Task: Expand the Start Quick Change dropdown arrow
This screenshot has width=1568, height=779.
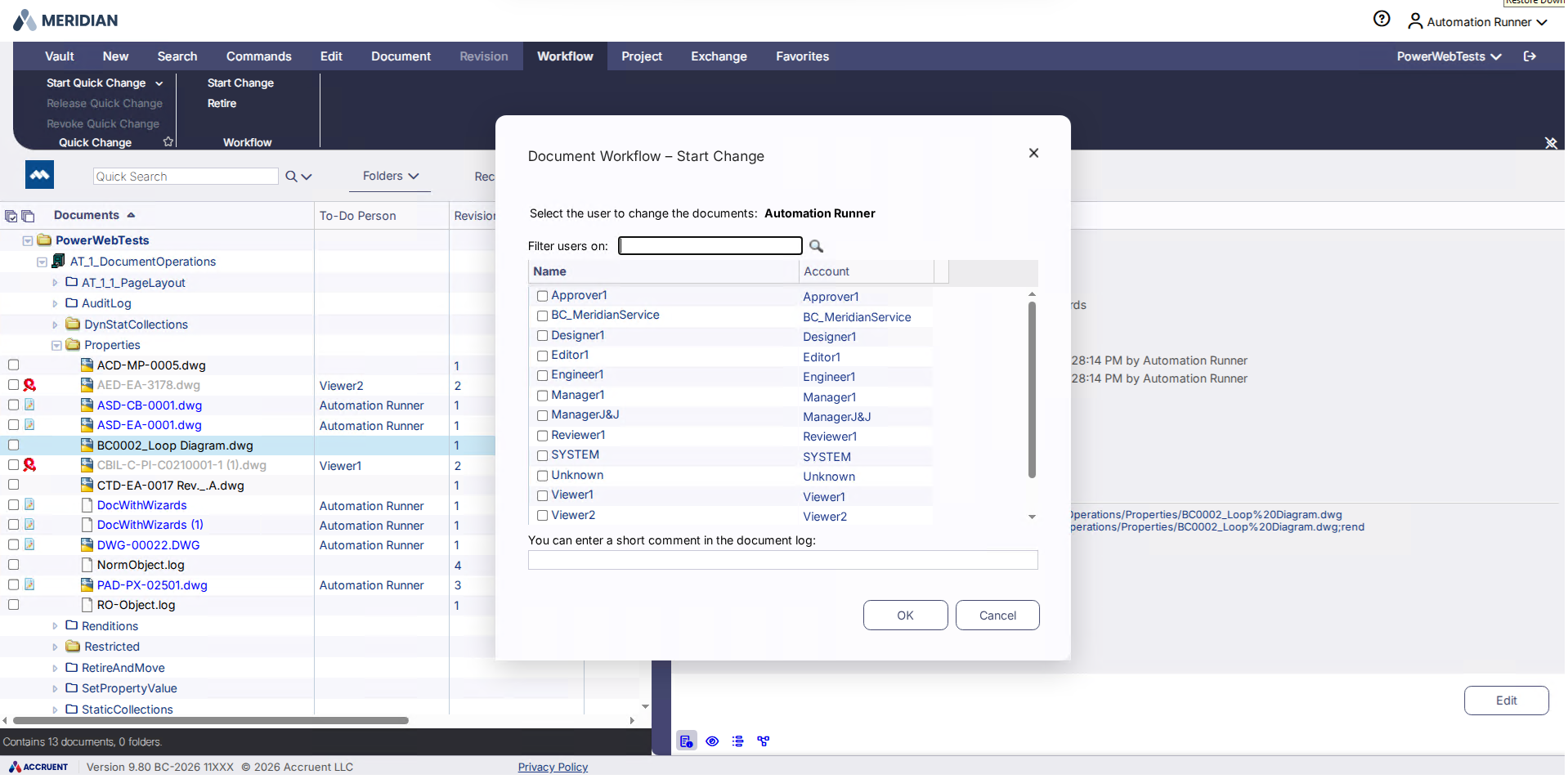Action: [159, 83]
